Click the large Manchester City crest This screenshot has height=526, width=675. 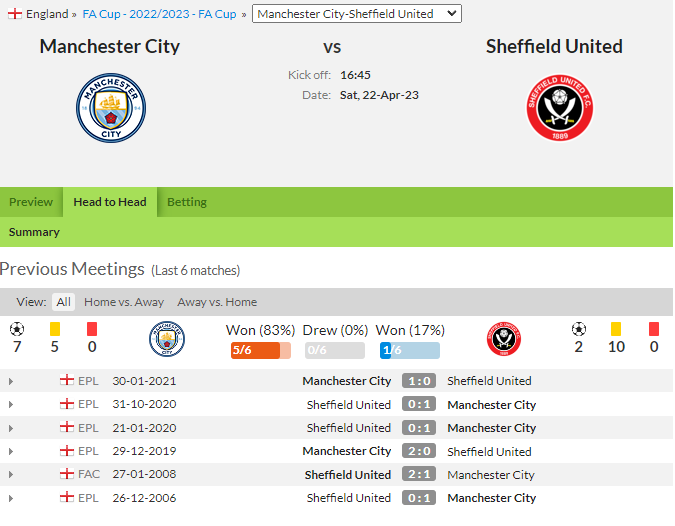click(x=111, y=108)
